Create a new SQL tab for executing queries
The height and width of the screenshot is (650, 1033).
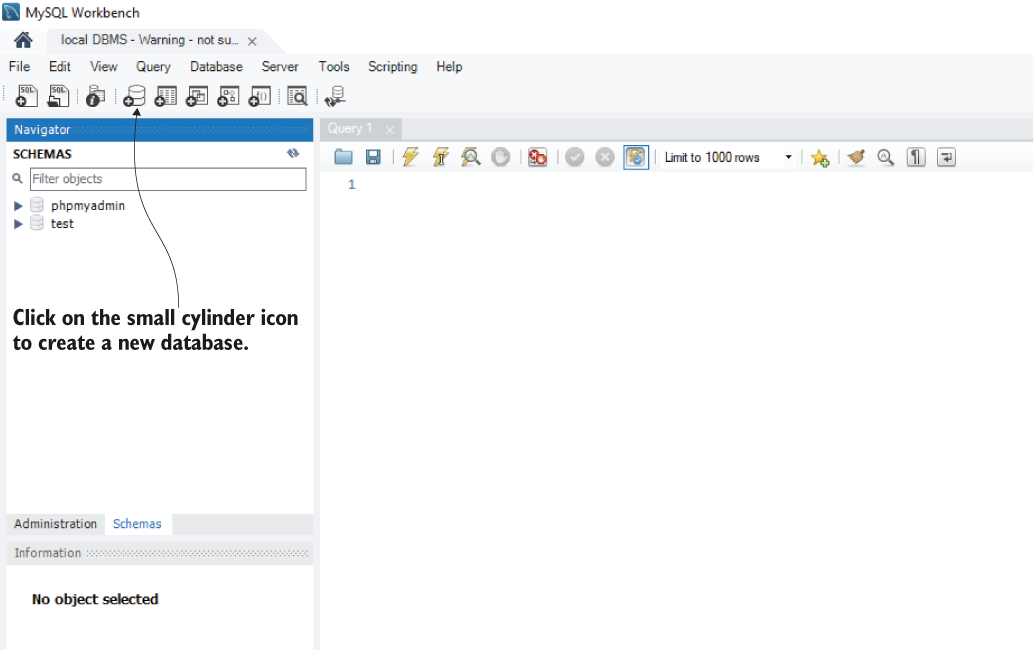click(25, 95)
